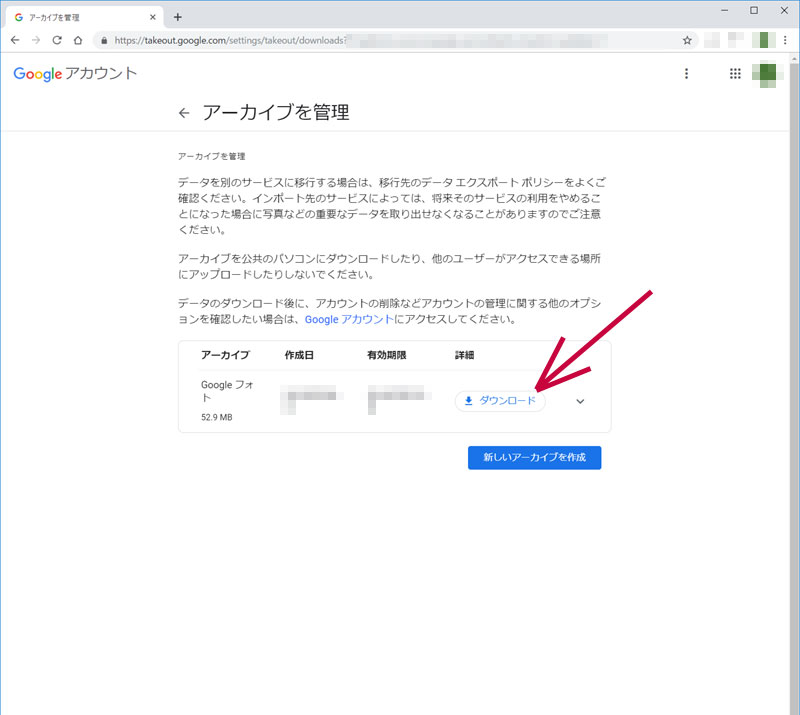
Task: Close the アーカイブを管理 tab
Action: click(152, 17)
